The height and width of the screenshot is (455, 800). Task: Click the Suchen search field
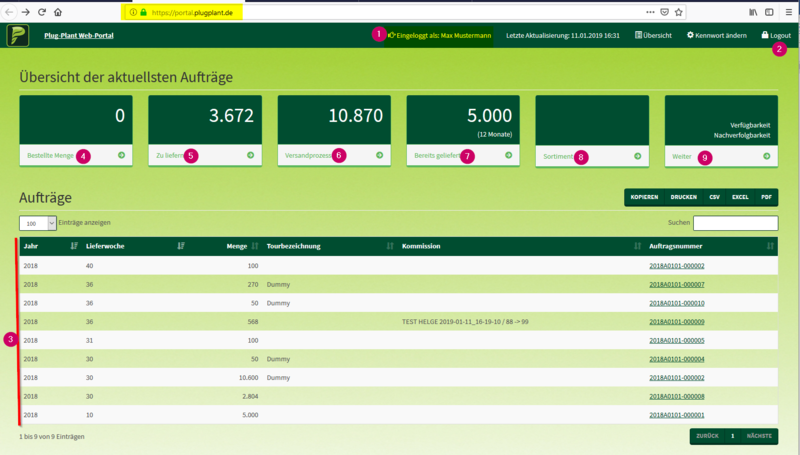click(x=735, y=222)
